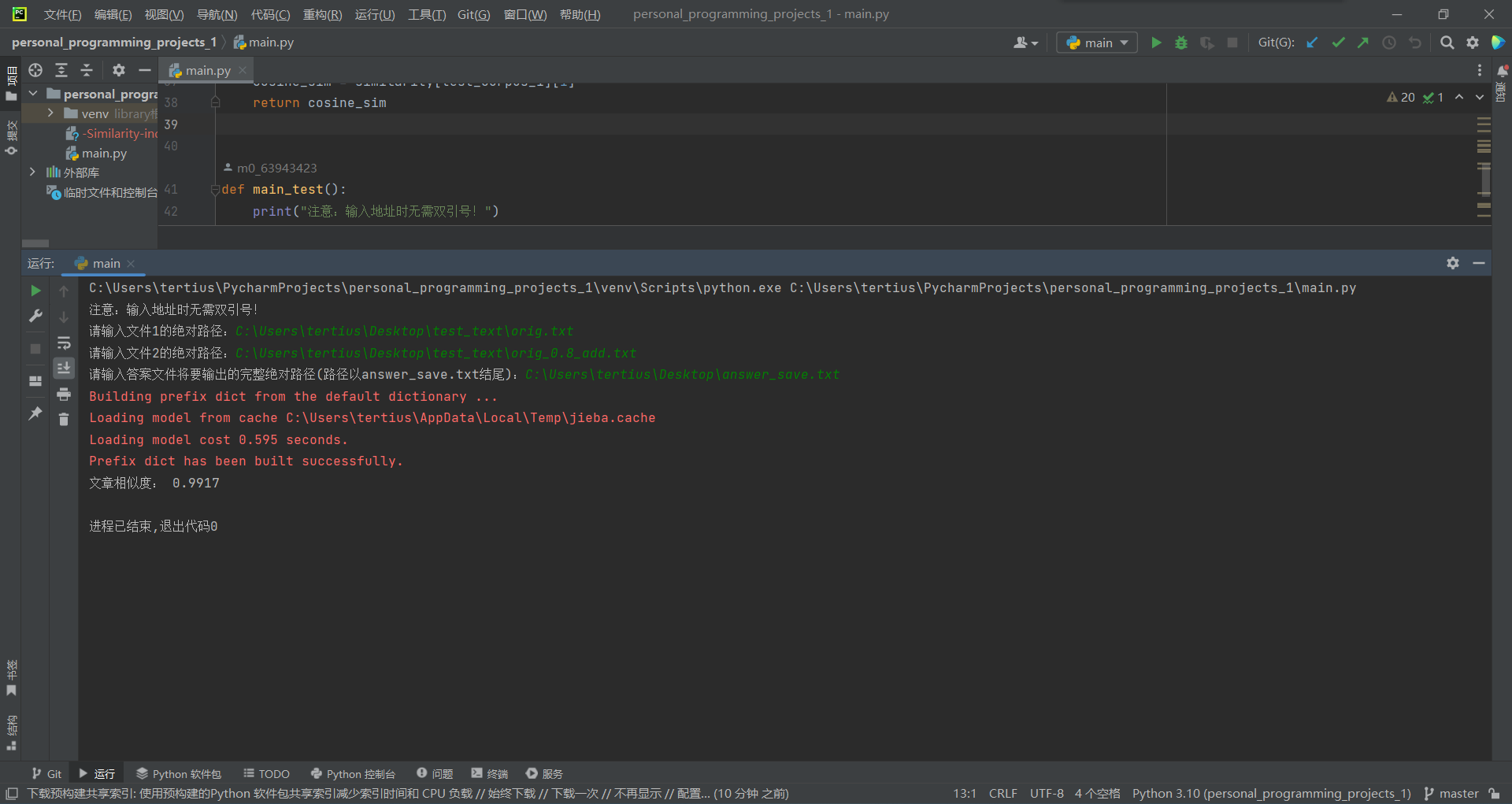The height and width of the screenshot is (804, 1512).
Task: Click the green Run button in top toolbar
Action: pos(1156,43)
